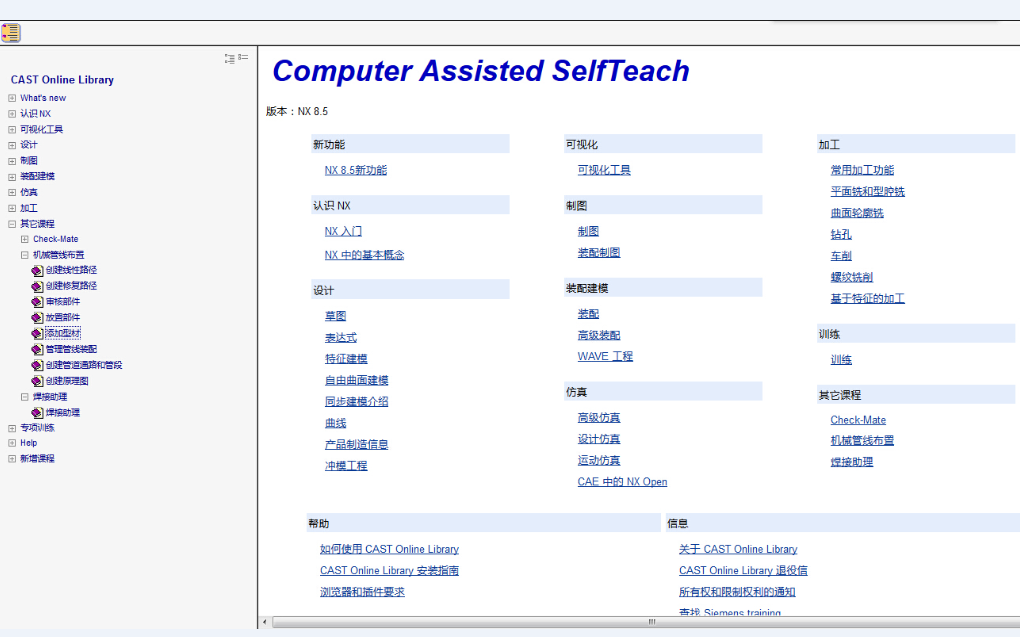Click the horizontal scrollbar thumb
Image resolution: width=1020 pixels, height=637 pixels.
(x=651, y=622)
